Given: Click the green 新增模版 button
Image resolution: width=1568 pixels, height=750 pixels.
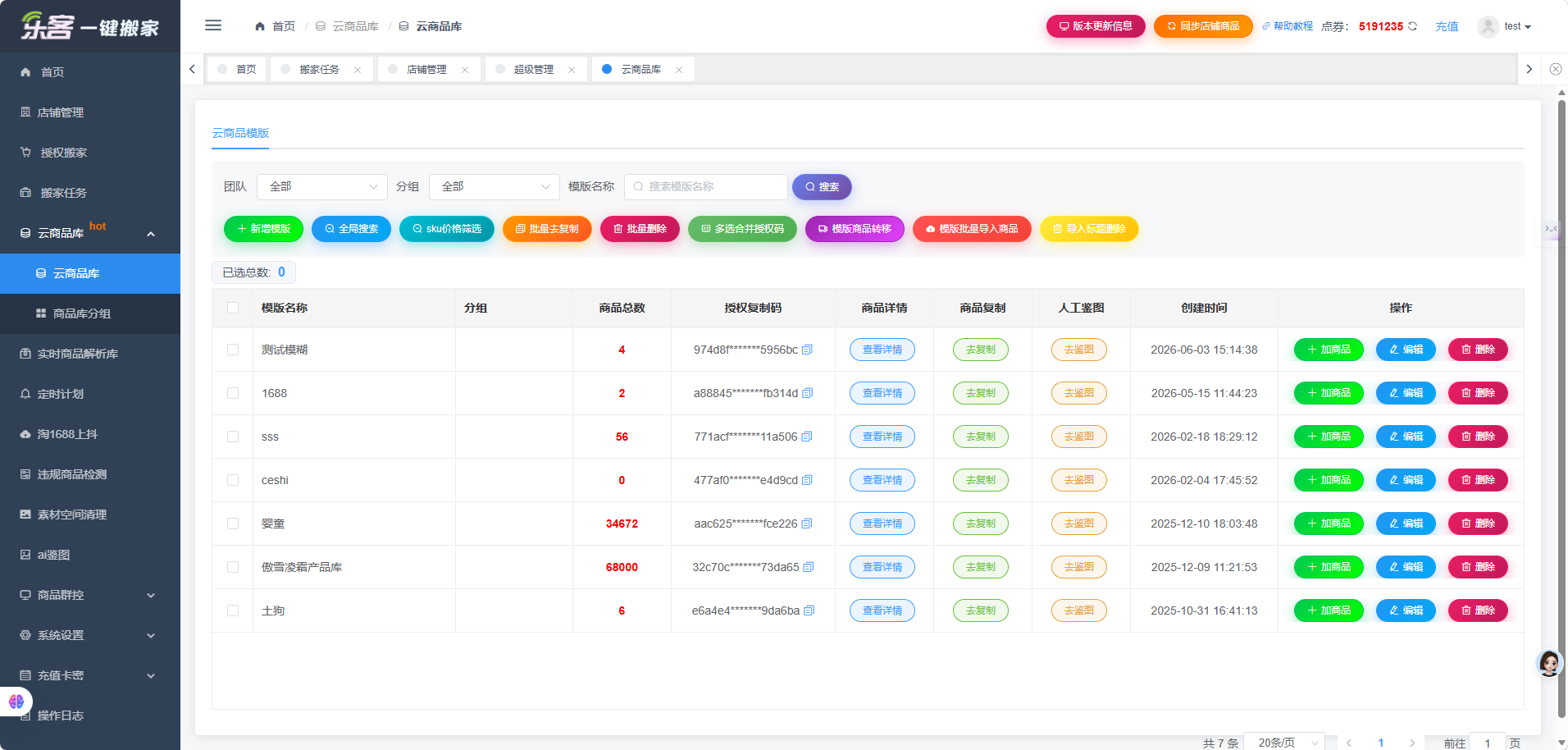Looking at the screenshot, I should pos(263,229).
